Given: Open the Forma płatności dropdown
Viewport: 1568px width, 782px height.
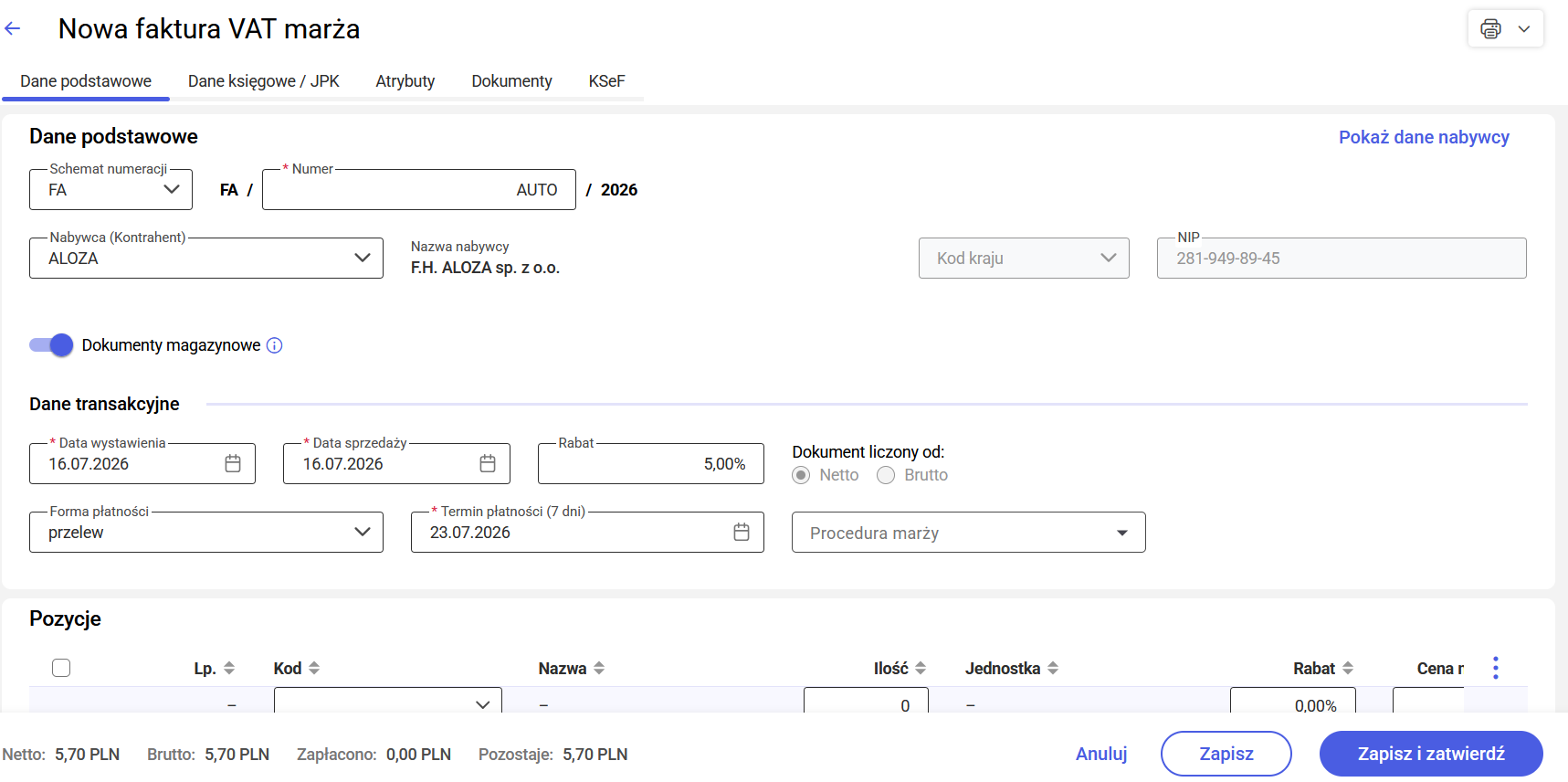Looking at the screenshot, I should [x=206, y=533].
